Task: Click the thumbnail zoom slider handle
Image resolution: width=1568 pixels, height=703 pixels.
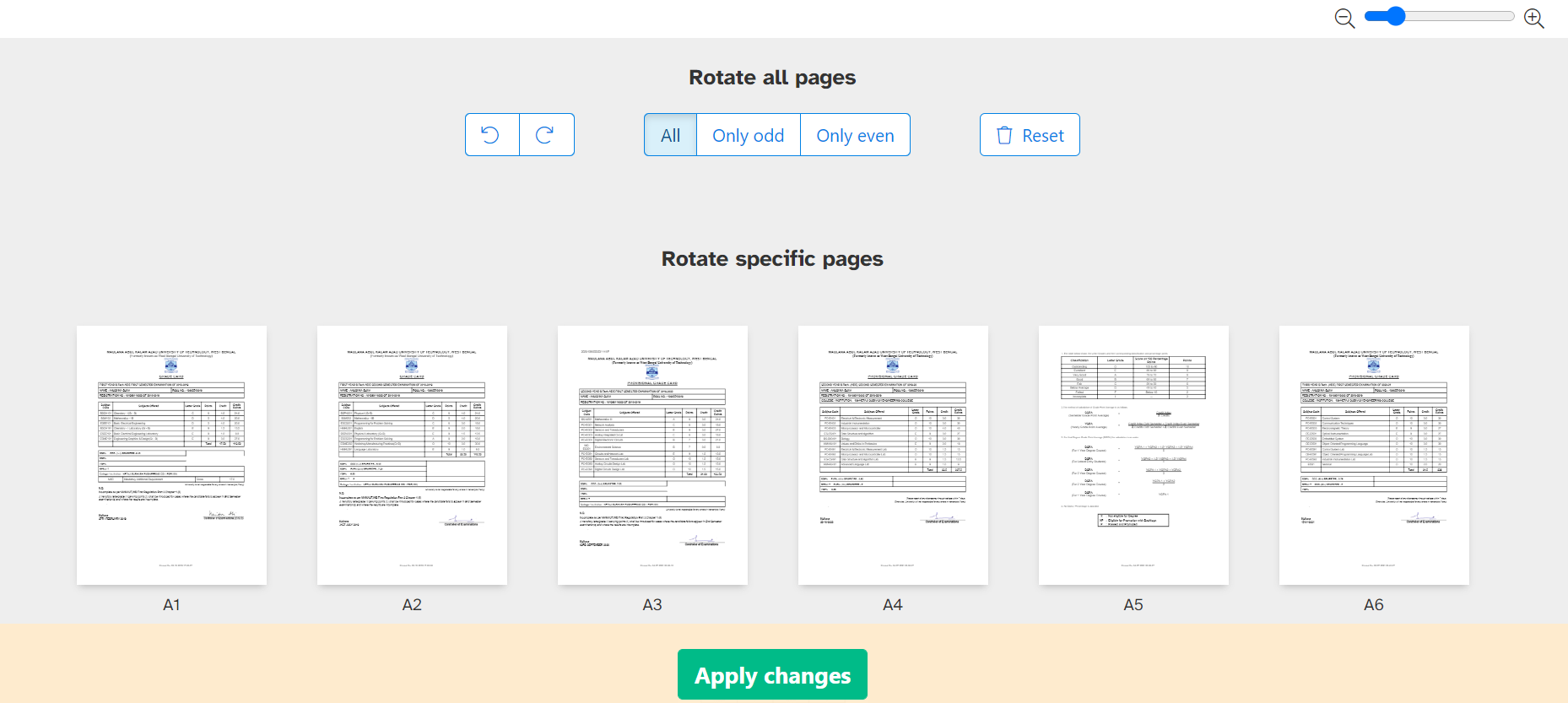Action: click(x=1396, y=16)
